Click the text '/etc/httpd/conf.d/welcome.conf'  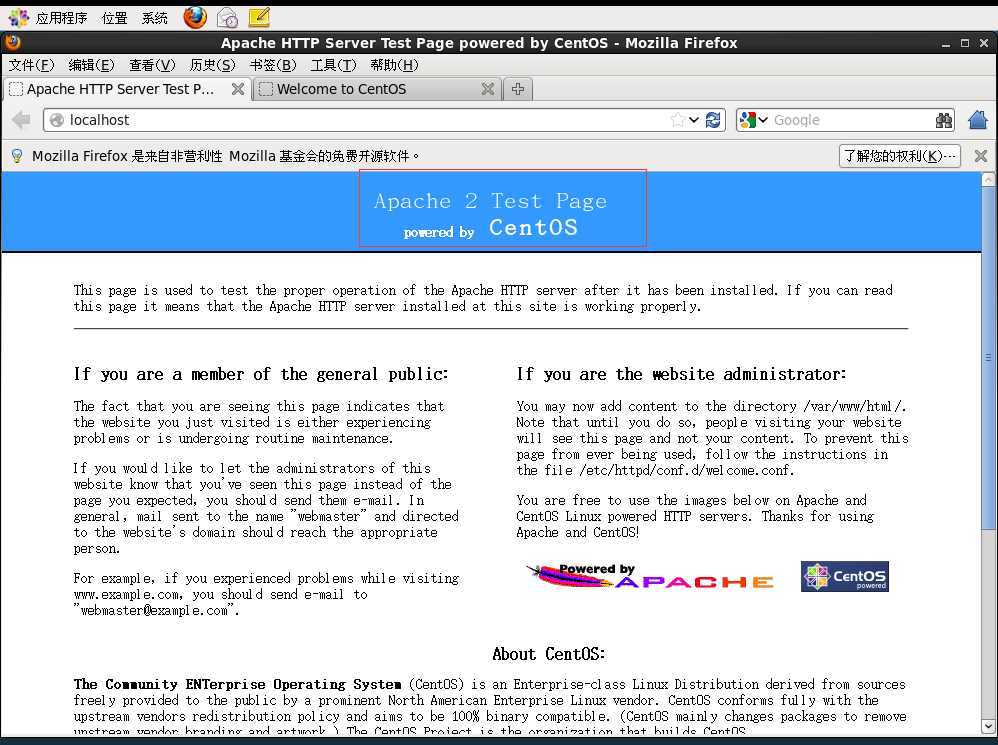(684, 470)
